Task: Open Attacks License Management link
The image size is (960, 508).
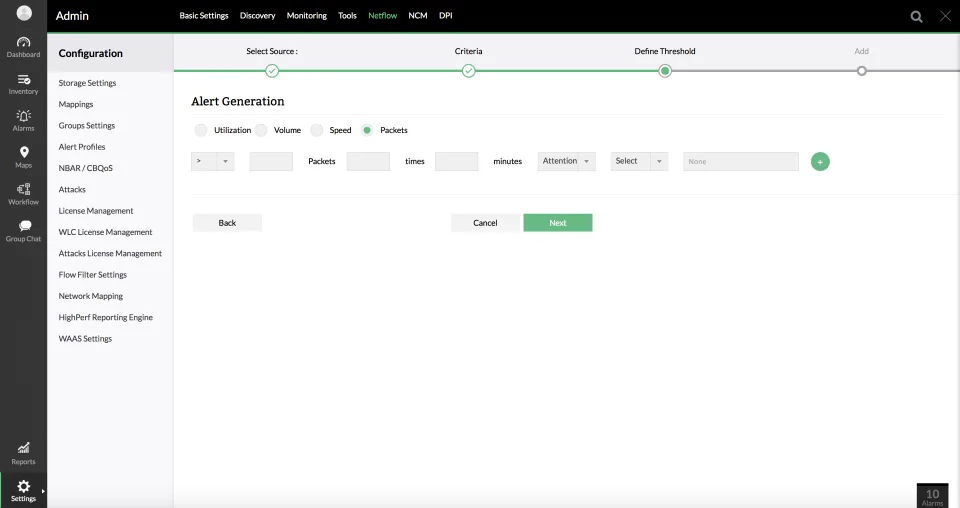Action: pos(110,253)
